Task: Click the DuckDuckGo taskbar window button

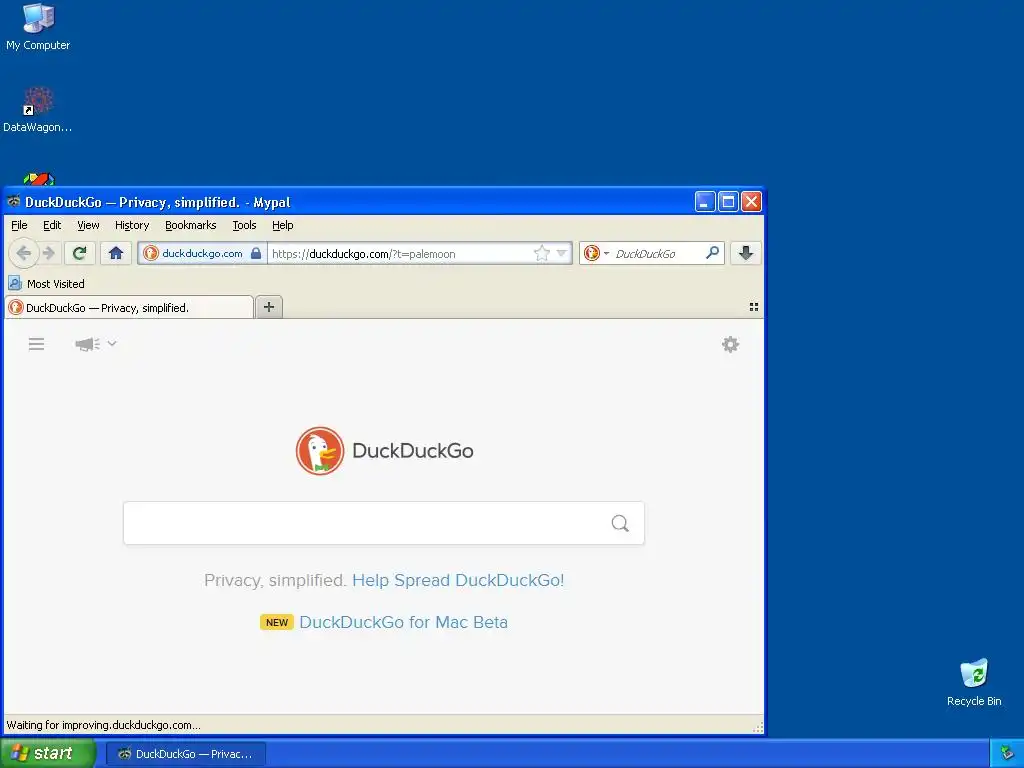Action: [185, 754]
